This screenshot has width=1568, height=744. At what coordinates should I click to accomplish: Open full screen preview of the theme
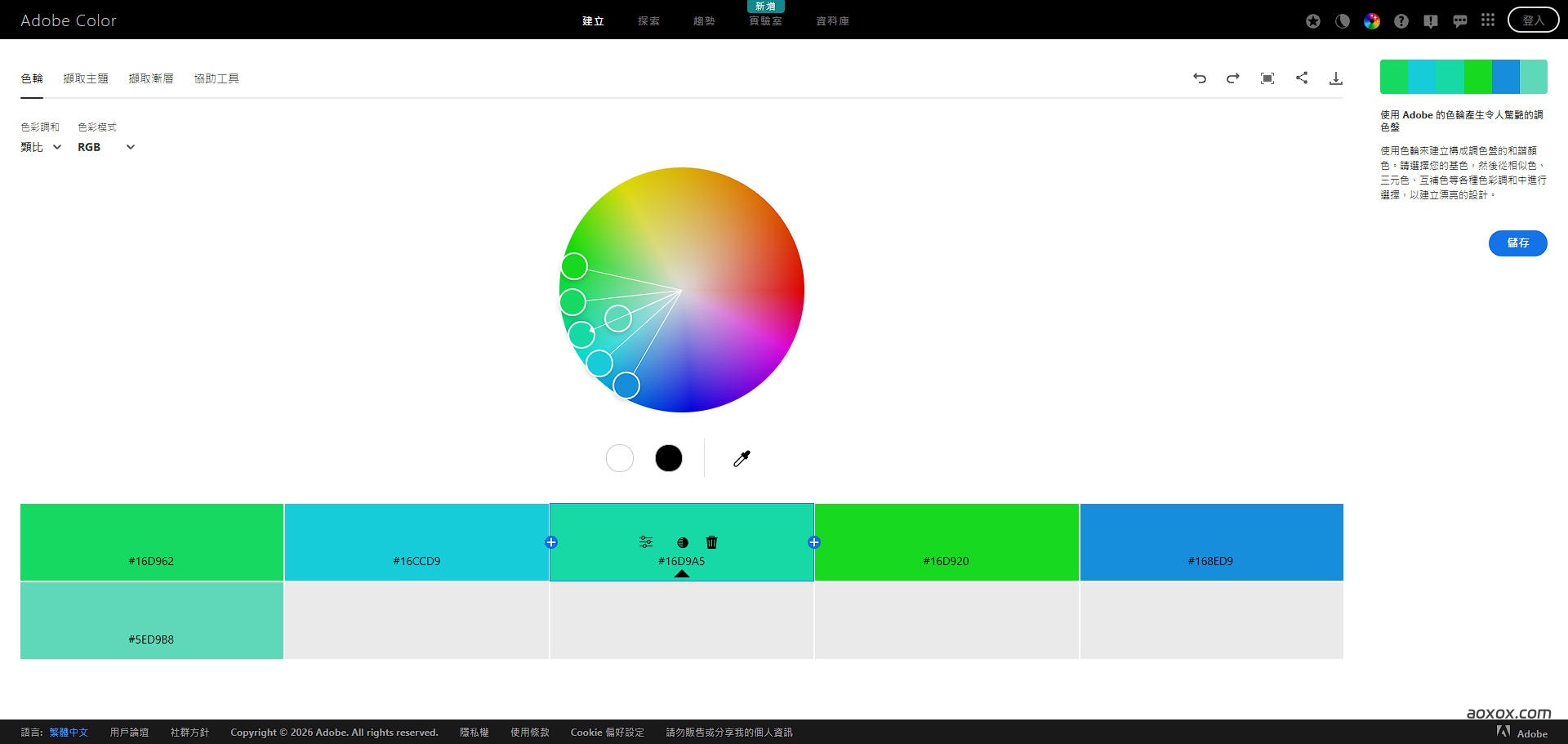coord(1267,78)
